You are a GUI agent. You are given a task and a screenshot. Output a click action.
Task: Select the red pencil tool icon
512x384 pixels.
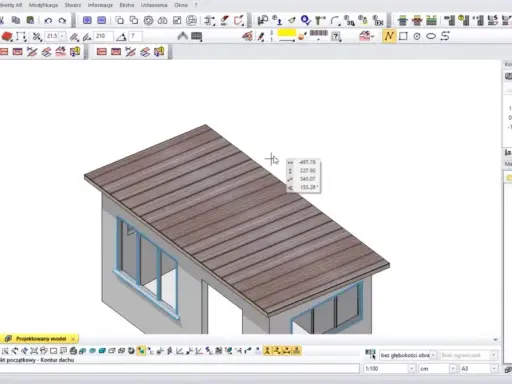pyautogui.click(x=261, y=36)
